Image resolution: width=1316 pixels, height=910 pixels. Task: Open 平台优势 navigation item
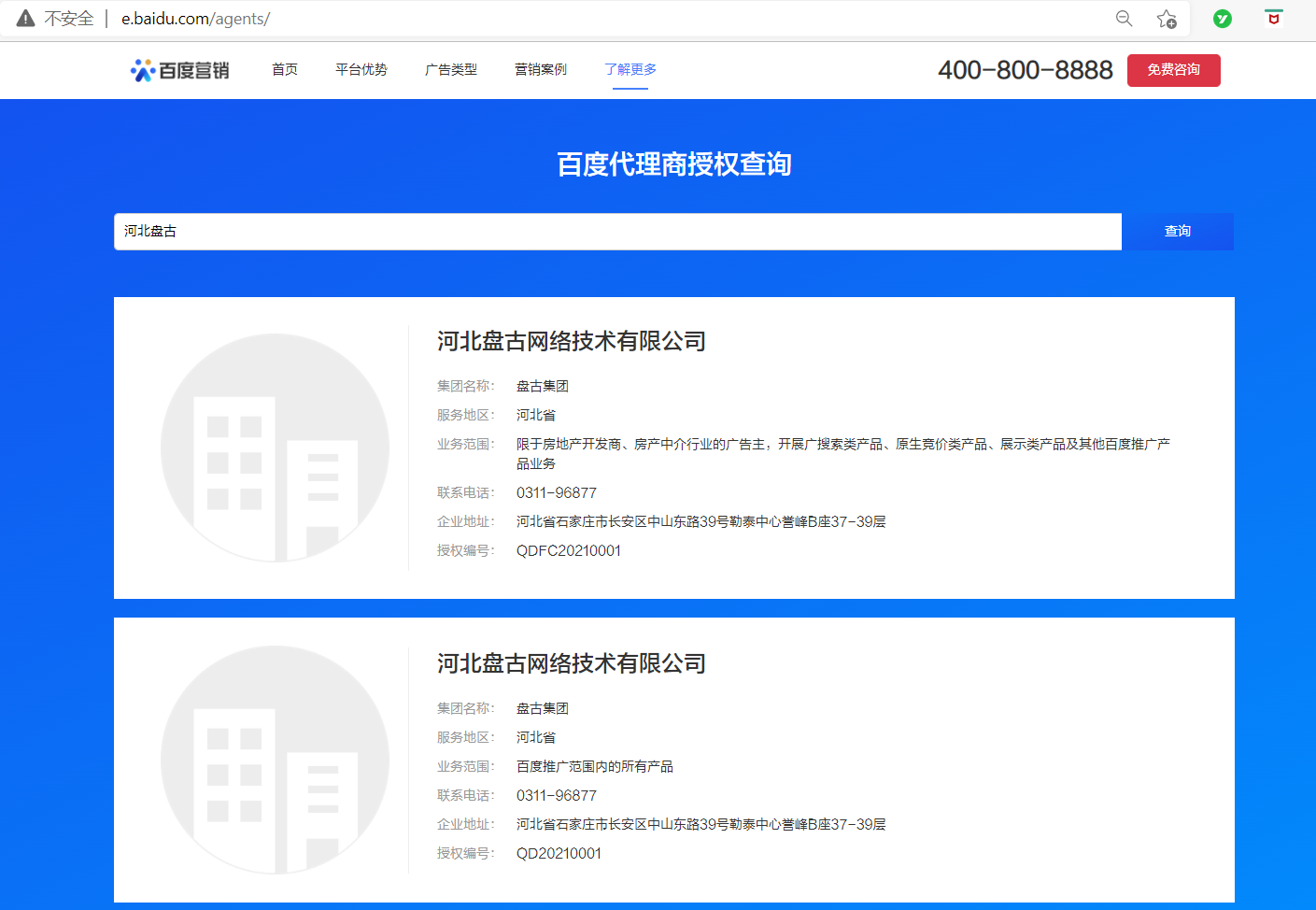click(361, 70)
